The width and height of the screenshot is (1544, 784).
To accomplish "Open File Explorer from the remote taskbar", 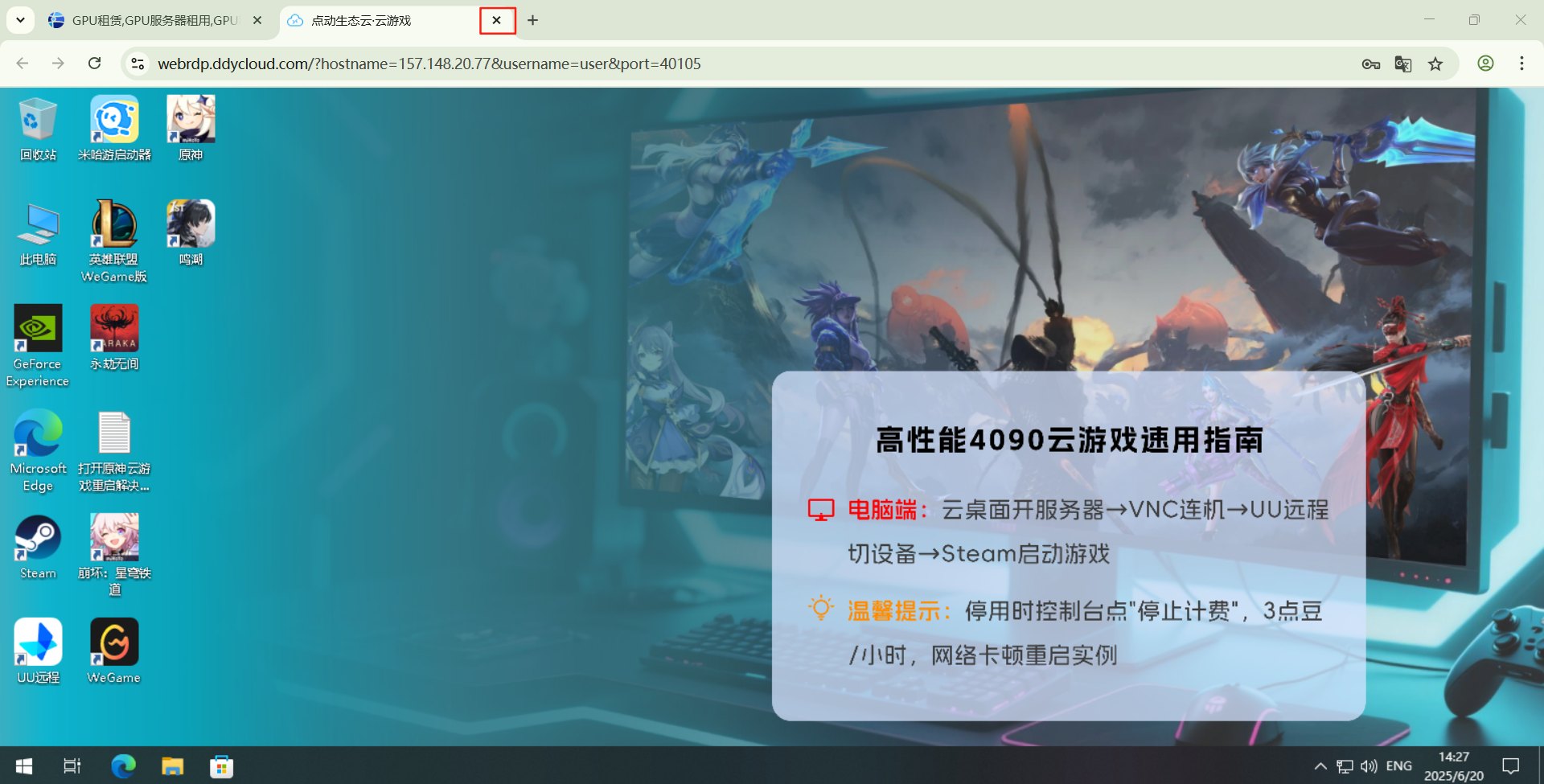I will (172, 766).
